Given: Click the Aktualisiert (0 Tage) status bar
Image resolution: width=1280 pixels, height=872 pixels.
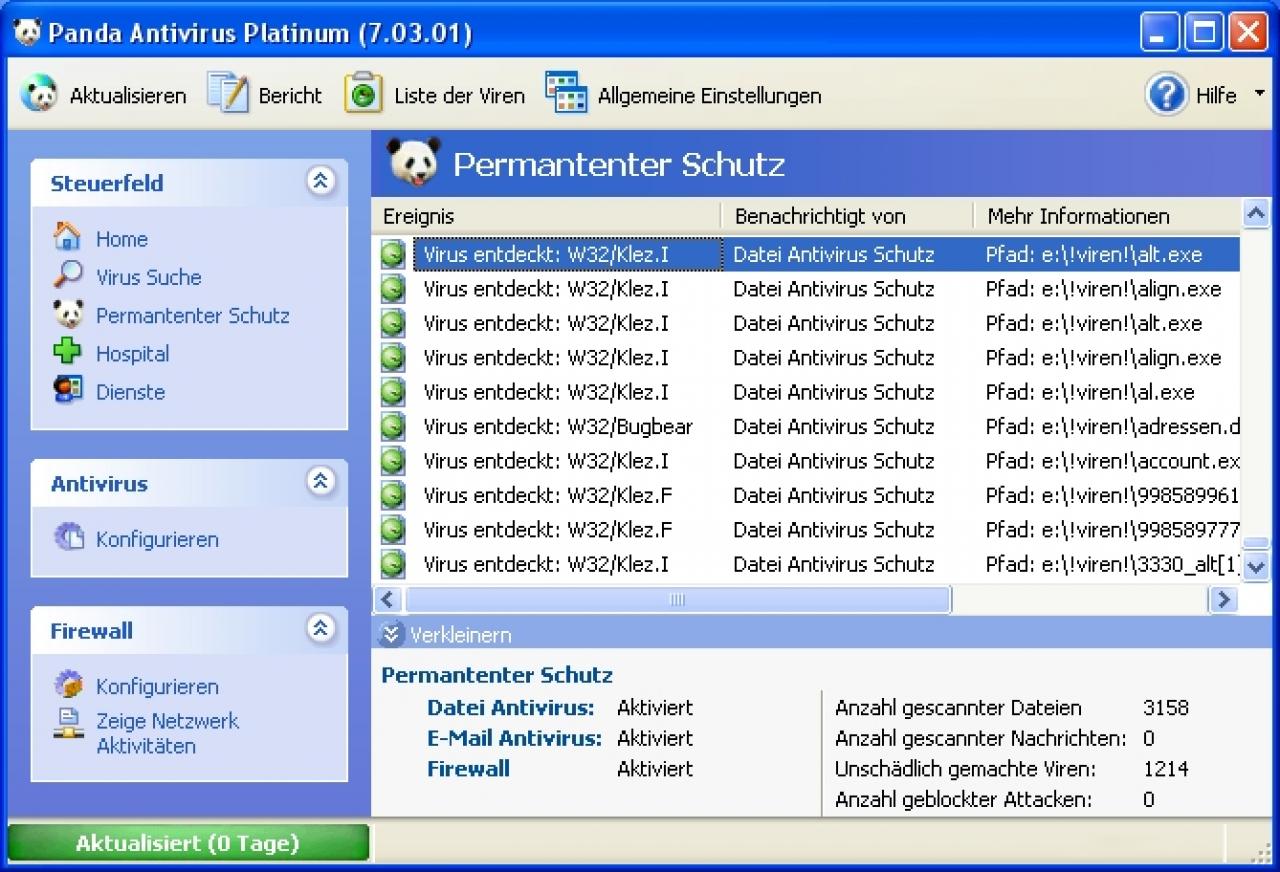Looking at the screenshot, I should click(188, 843).
